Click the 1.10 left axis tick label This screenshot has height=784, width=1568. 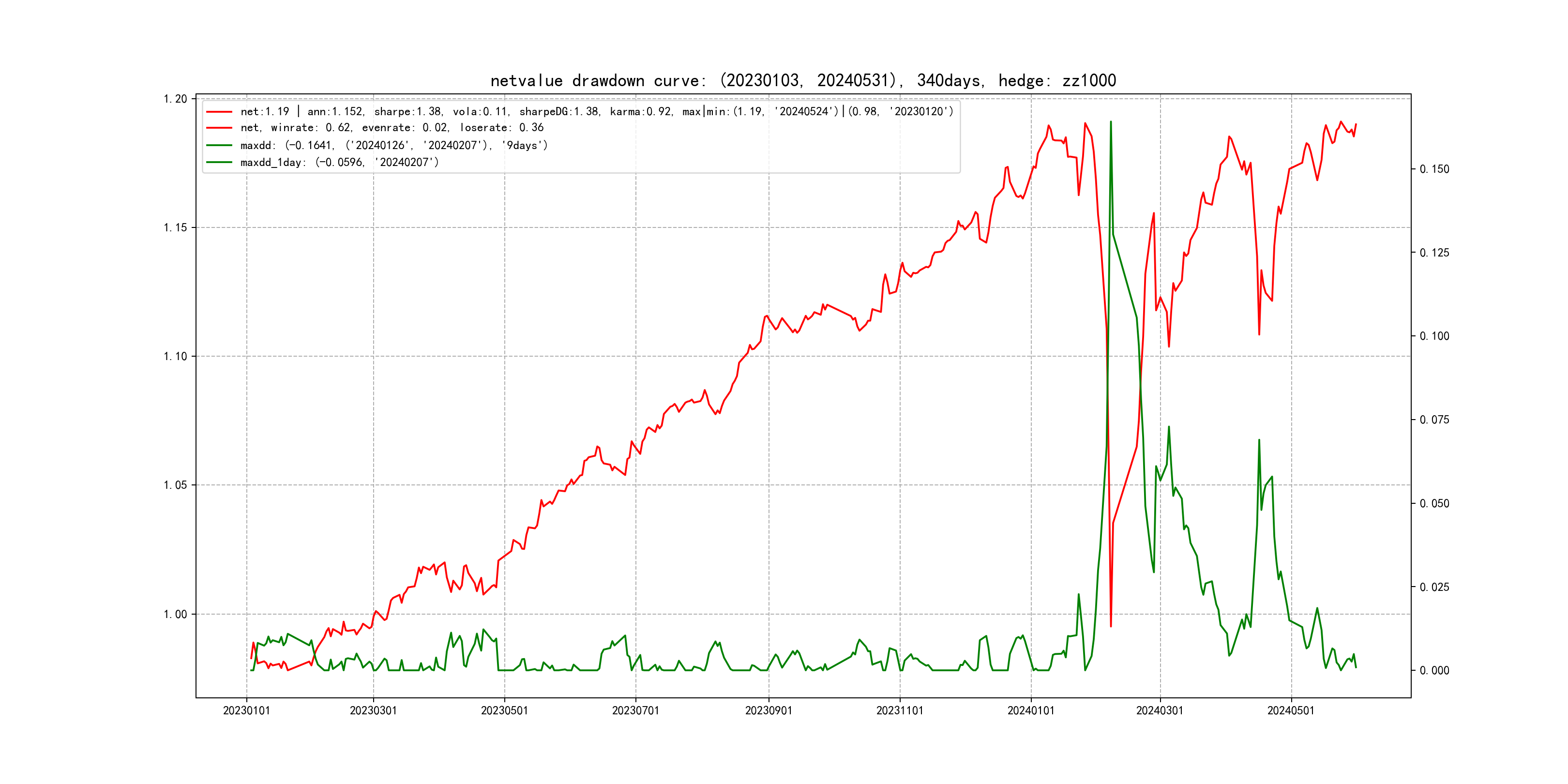coord(175,356)
